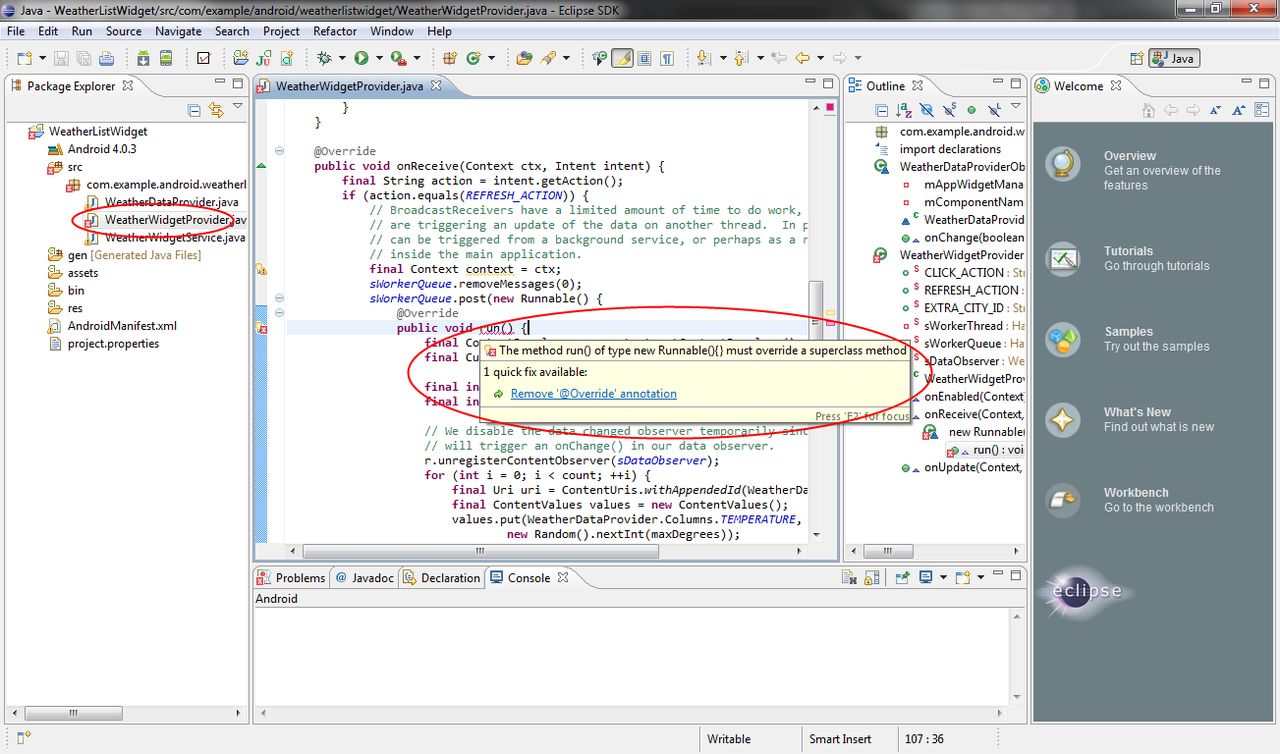The width and height of the screenshot is (1280, 754).
Task: Toggle Hide Fields in Outline view
Action: (x=927, y=110)
